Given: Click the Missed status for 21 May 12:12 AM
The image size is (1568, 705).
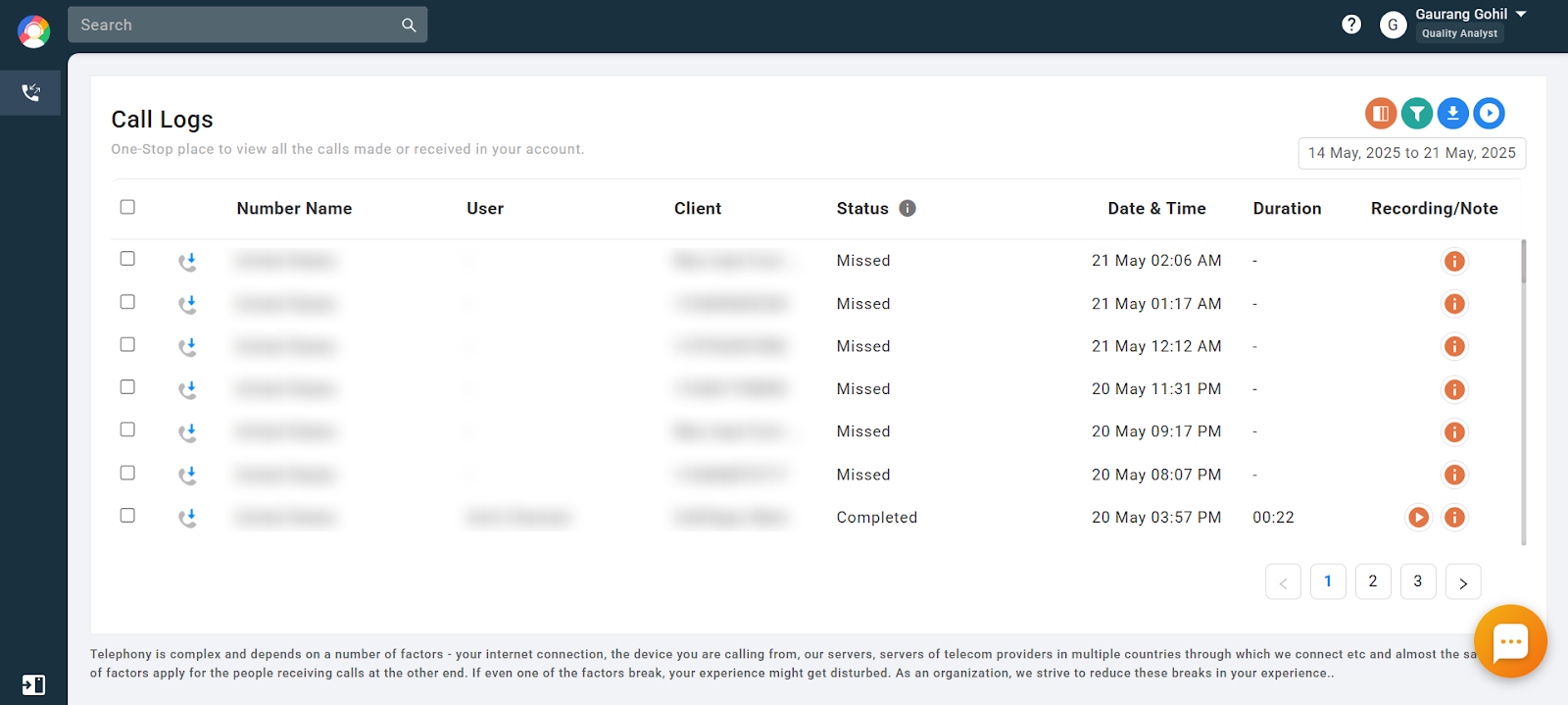Looking at the screenshot, I should tap(863, 346).
